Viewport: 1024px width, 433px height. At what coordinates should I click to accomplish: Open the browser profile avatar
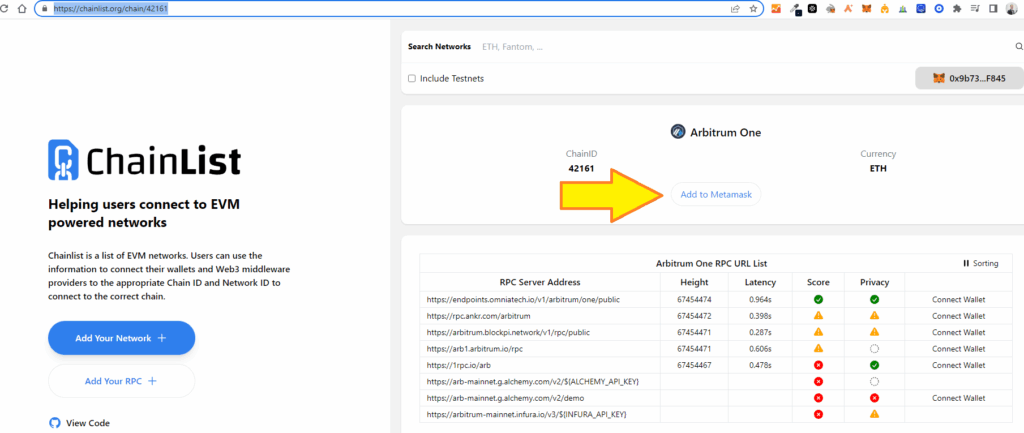(x=1012, y=8)
